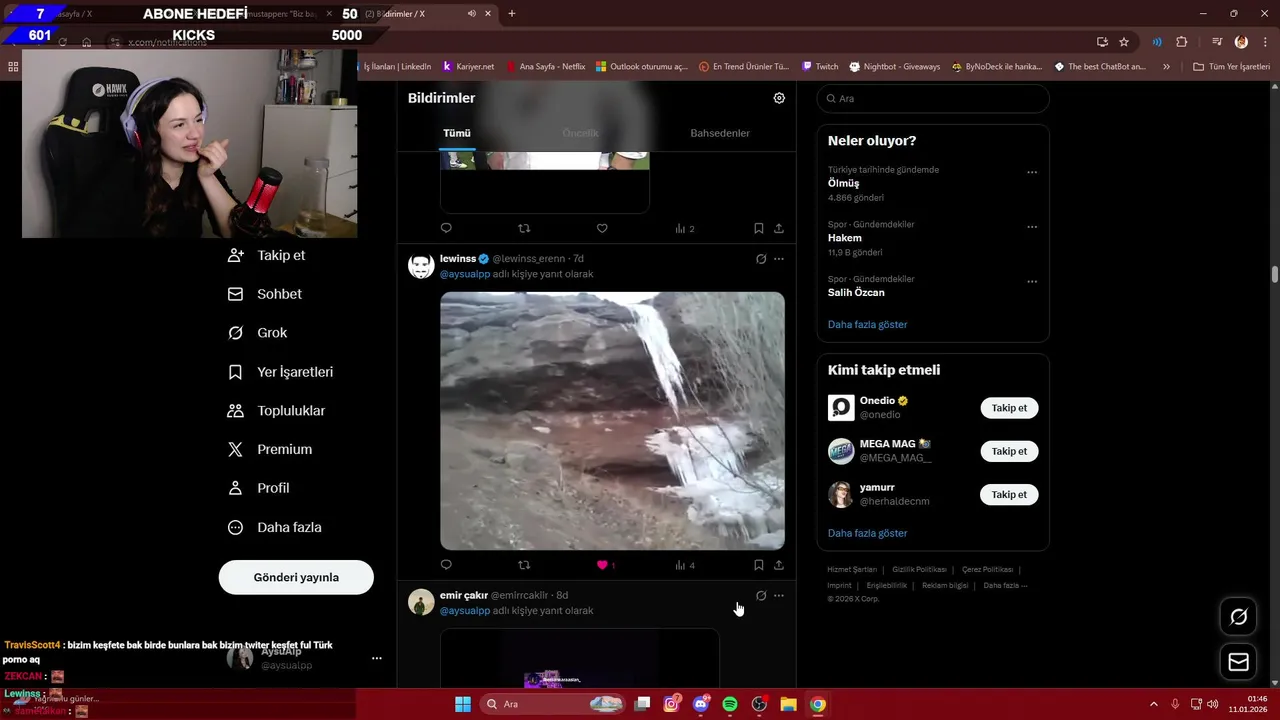
Task: Open more options on emir çakır post
Action: coord(779,596)
